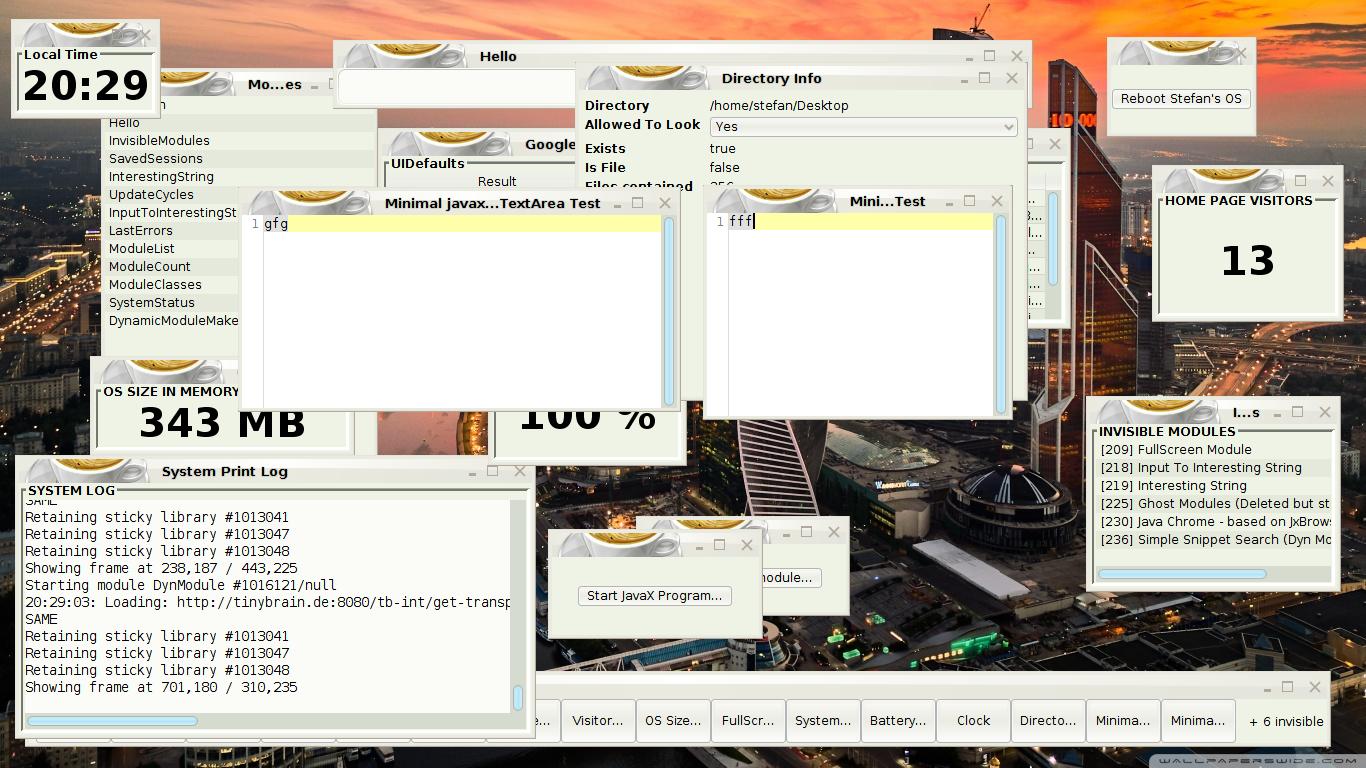Maximize the System Print Log window
This screenshot has height=768, width=1366.
[492, 471]
